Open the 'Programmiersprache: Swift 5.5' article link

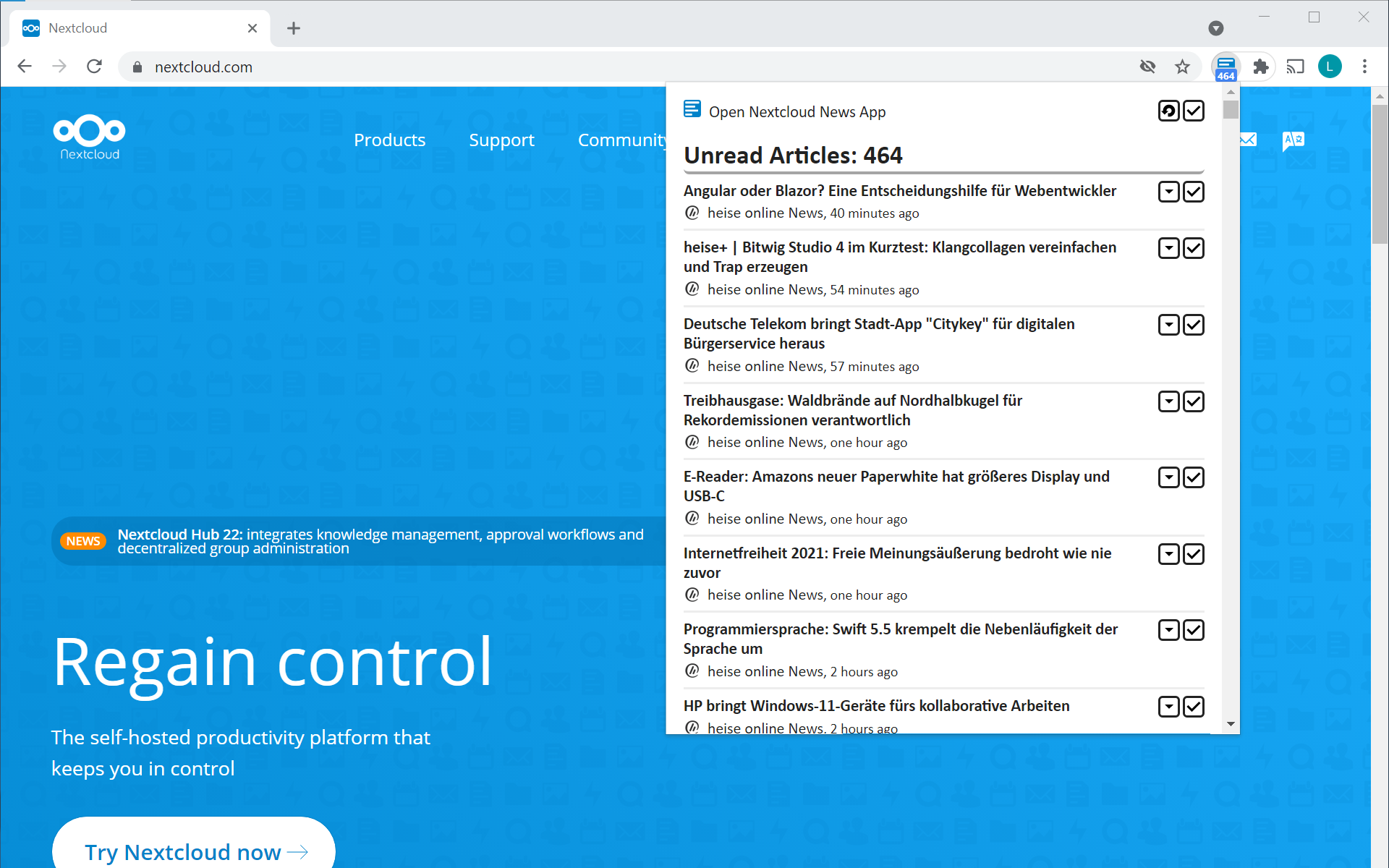[901, 639]
